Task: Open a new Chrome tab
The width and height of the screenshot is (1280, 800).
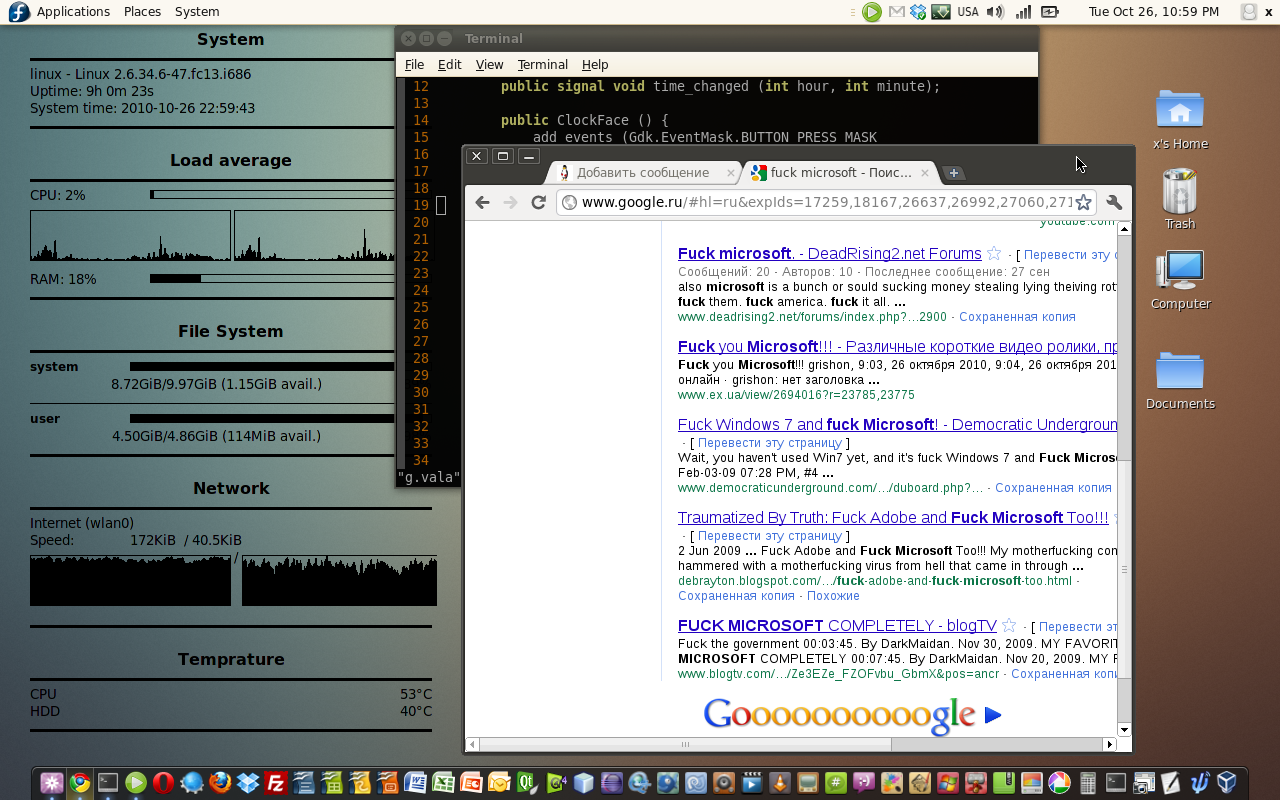Action: pyautogui.click(x=954, y=173)
